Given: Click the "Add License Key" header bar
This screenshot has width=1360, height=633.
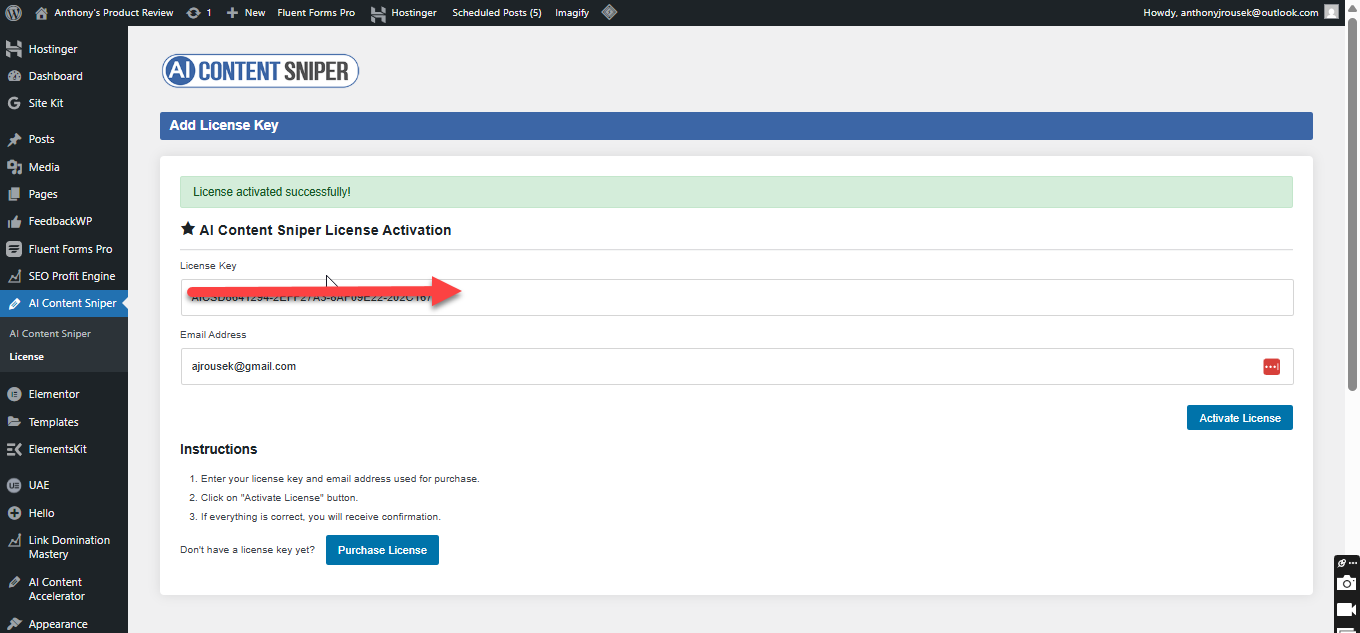Looking at the screenshot, I should (736, 126).
